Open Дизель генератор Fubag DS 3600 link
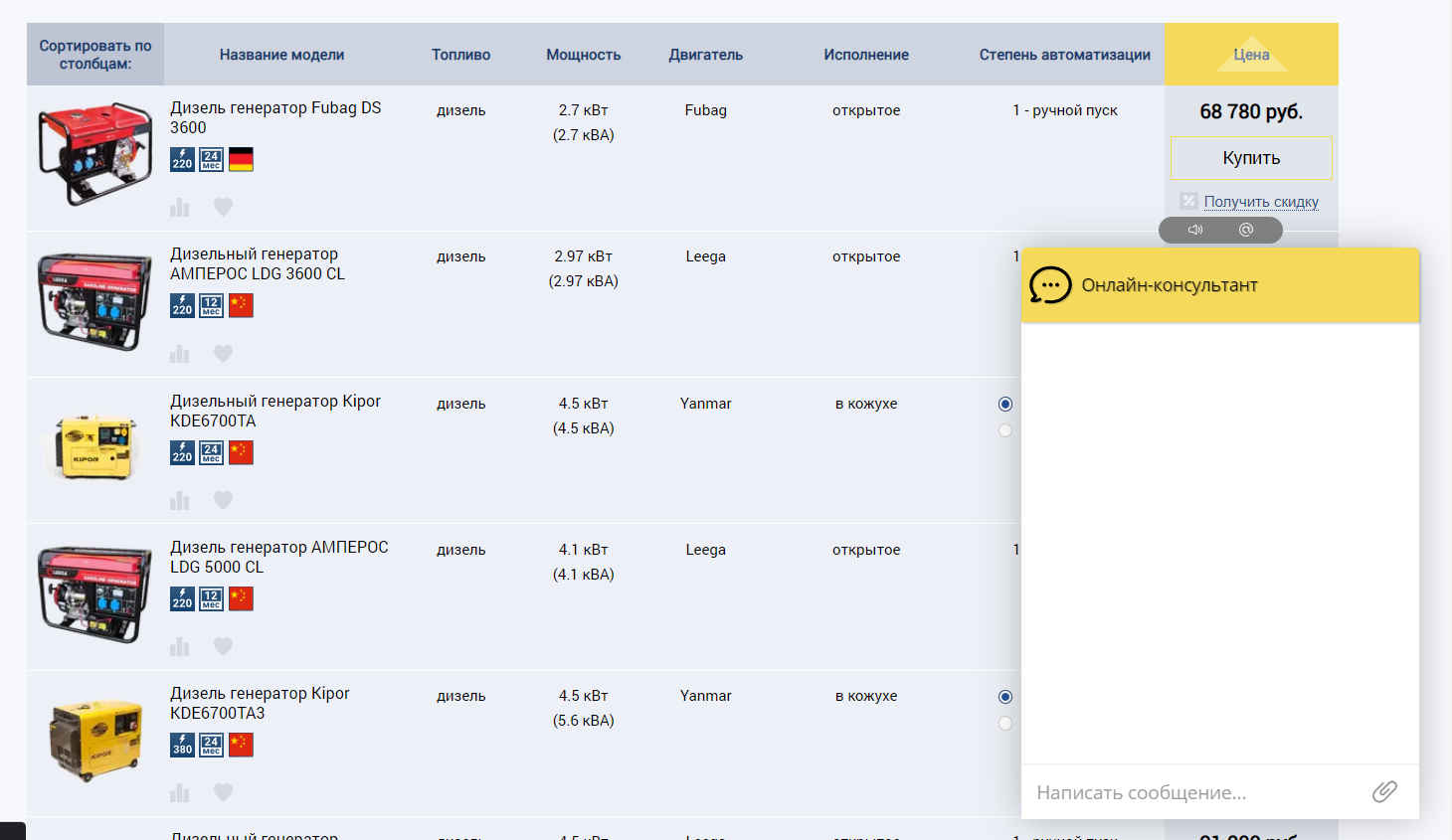 (275, 117)
